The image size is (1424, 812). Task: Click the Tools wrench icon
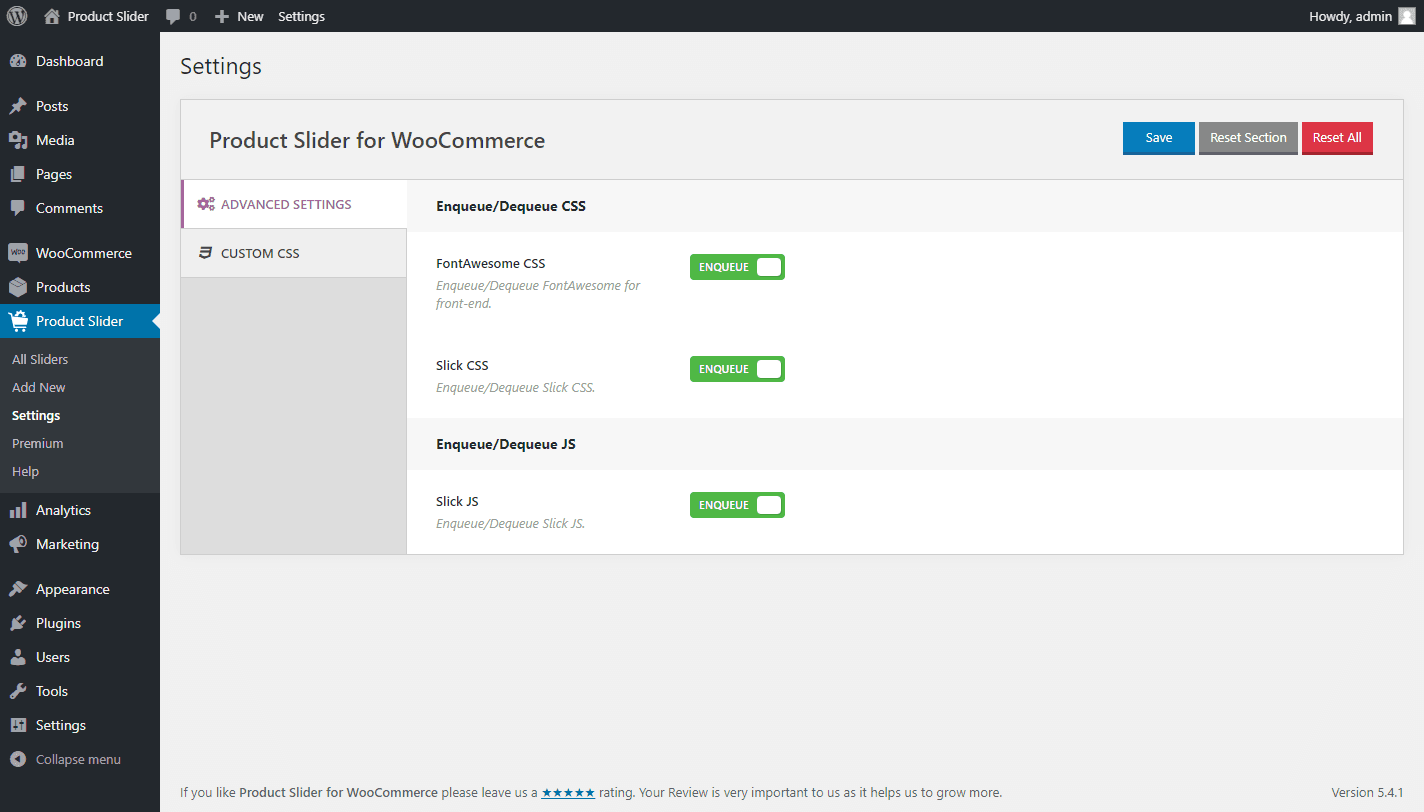[18, 691]
